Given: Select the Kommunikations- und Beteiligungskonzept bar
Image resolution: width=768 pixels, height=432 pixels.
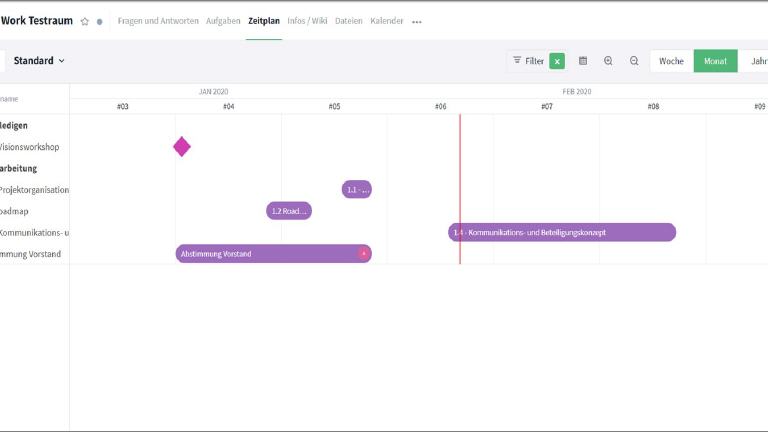Looking at the screenshot, I should tap(561, 233).
